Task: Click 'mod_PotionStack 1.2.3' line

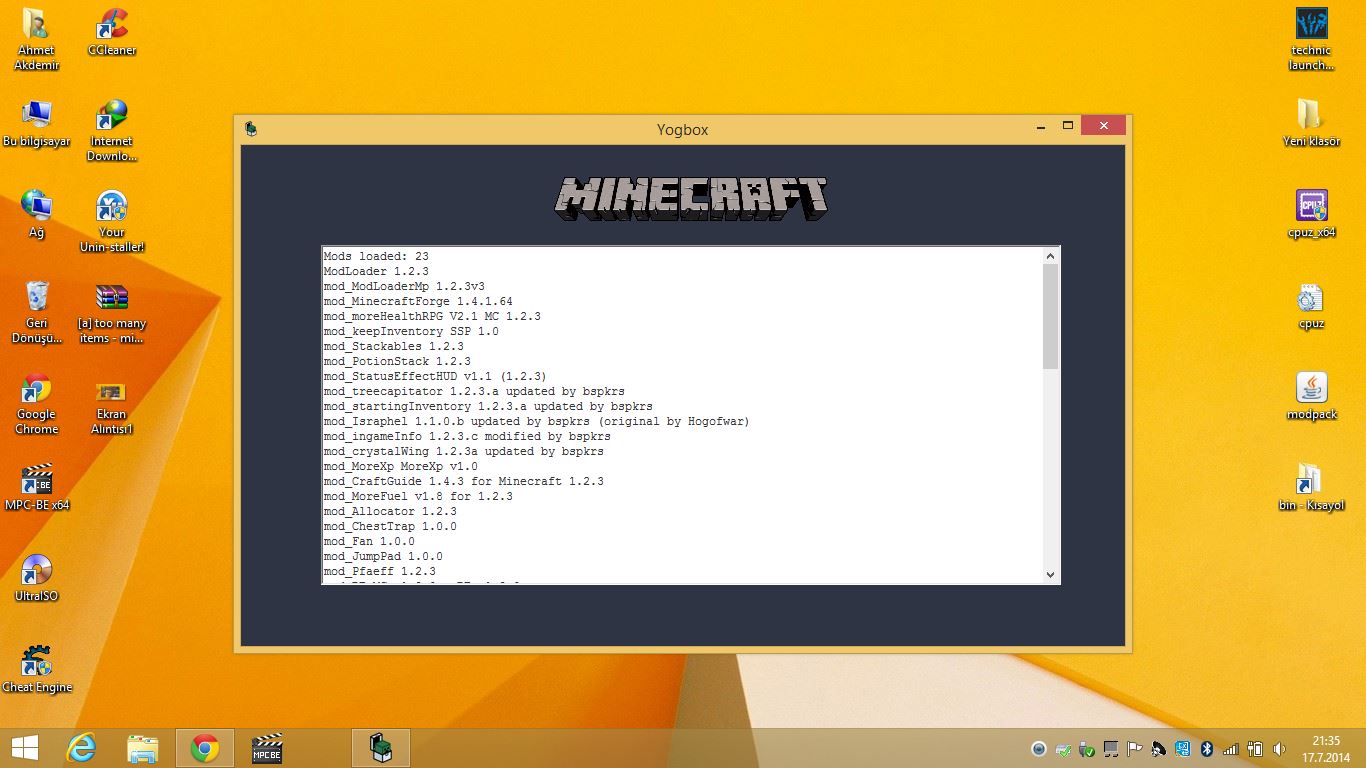Action: (x=397, y=361)
